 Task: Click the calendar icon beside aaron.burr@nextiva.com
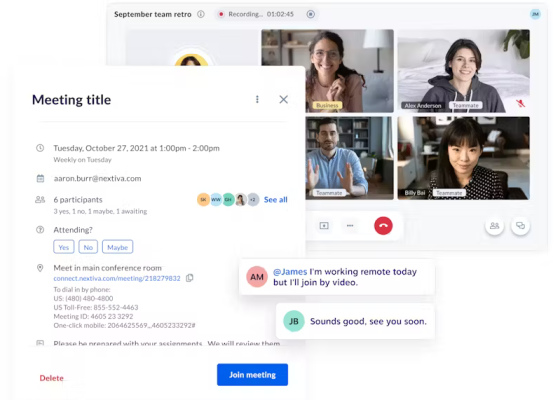[40, 178]
